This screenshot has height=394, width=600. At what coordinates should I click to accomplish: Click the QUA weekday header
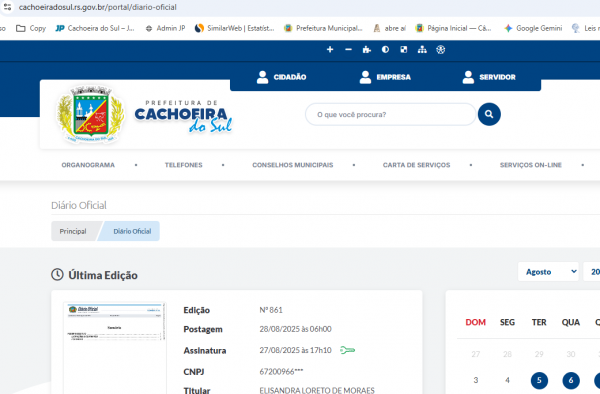point(571,322)
